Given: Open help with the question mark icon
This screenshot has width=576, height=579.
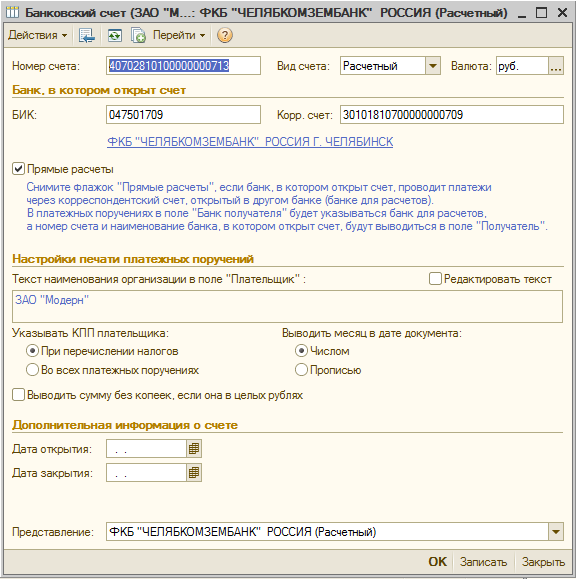Looking at the screenshot, I should tap(224, 35).
